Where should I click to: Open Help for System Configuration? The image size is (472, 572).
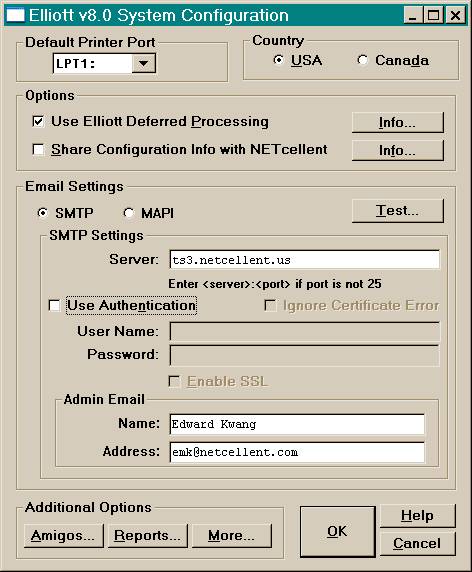pyautogui.click(x=418, y=516)
